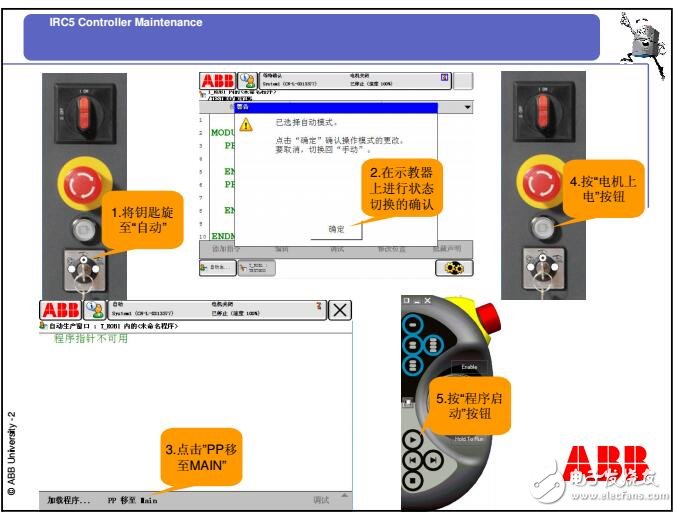Start the program with the play button
Image resolution: width=677 pixels, height=512 pixels.
(412, 440)
